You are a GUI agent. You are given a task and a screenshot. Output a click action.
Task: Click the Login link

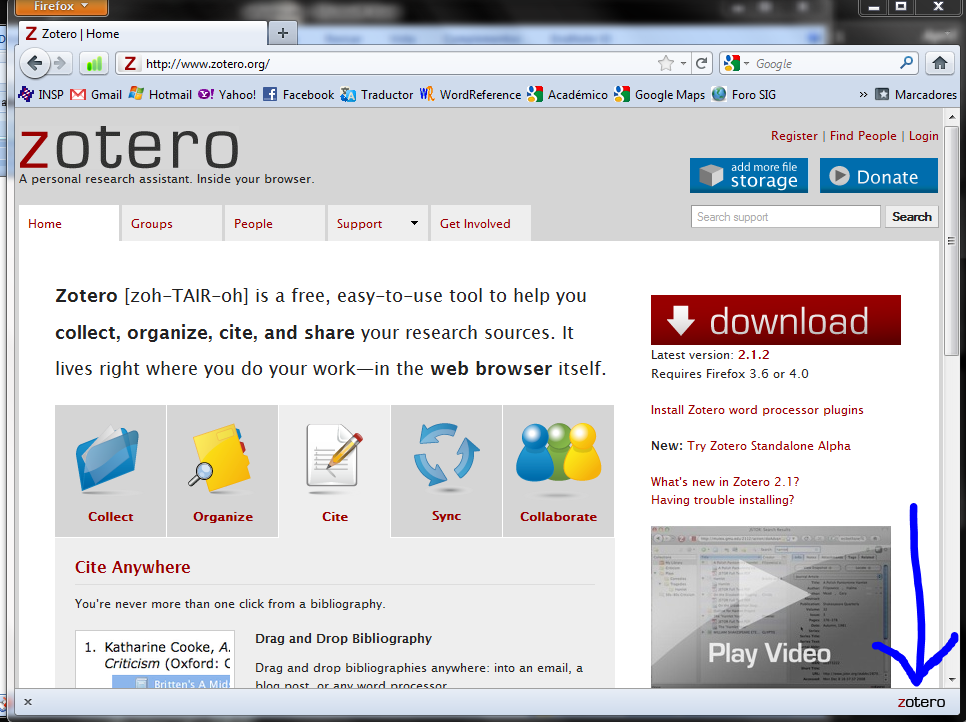[x=923, y=136]
